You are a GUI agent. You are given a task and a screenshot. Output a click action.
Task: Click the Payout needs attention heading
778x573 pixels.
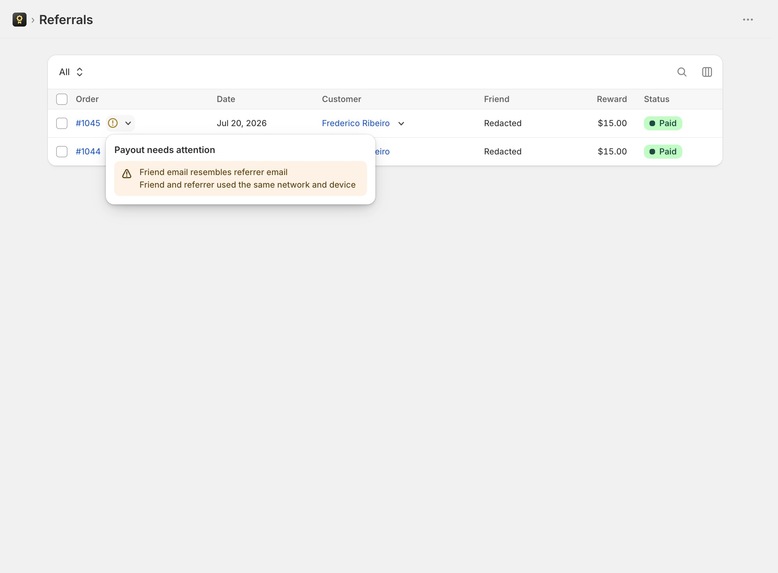point(165,150)
